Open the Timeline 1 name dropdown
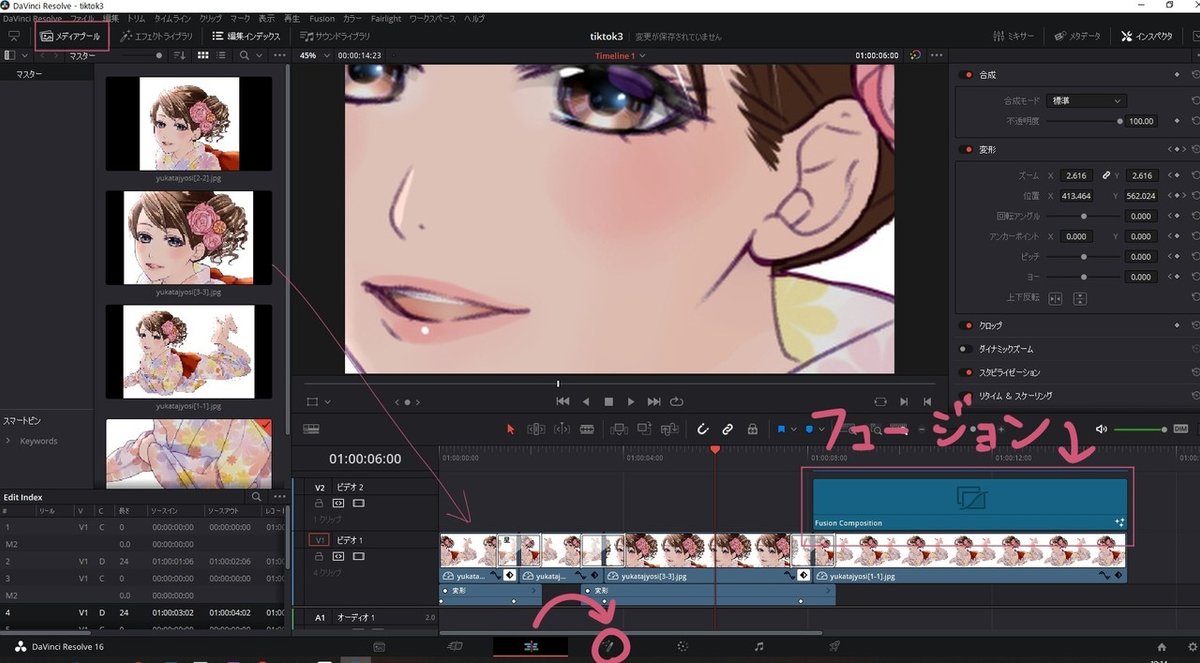 click(619, 56)
